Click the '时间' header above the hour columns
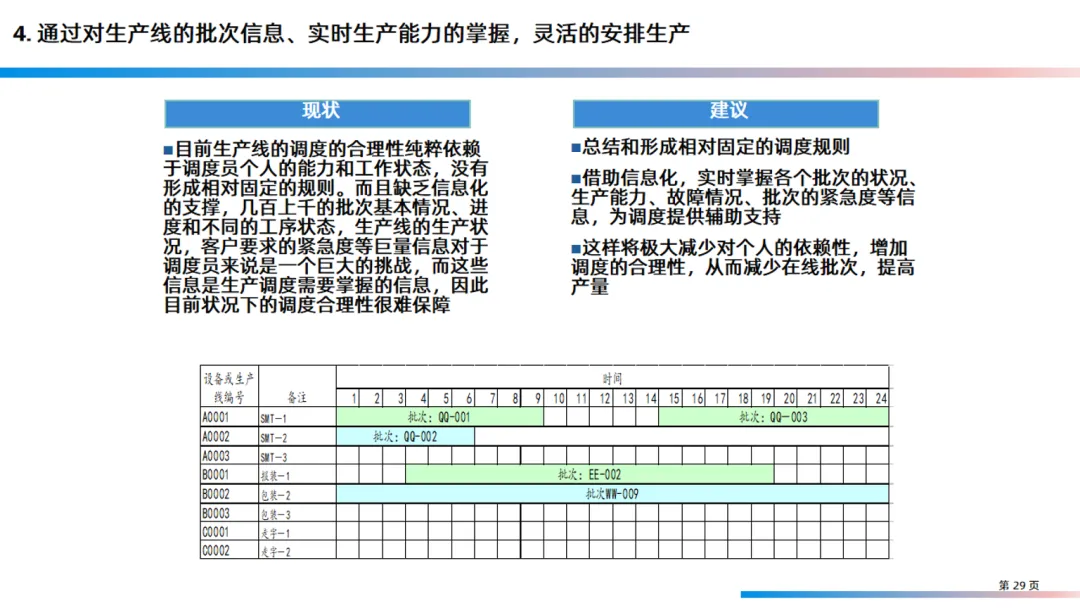The height and width of the screenshot is (608, 1080). (612, 378)
